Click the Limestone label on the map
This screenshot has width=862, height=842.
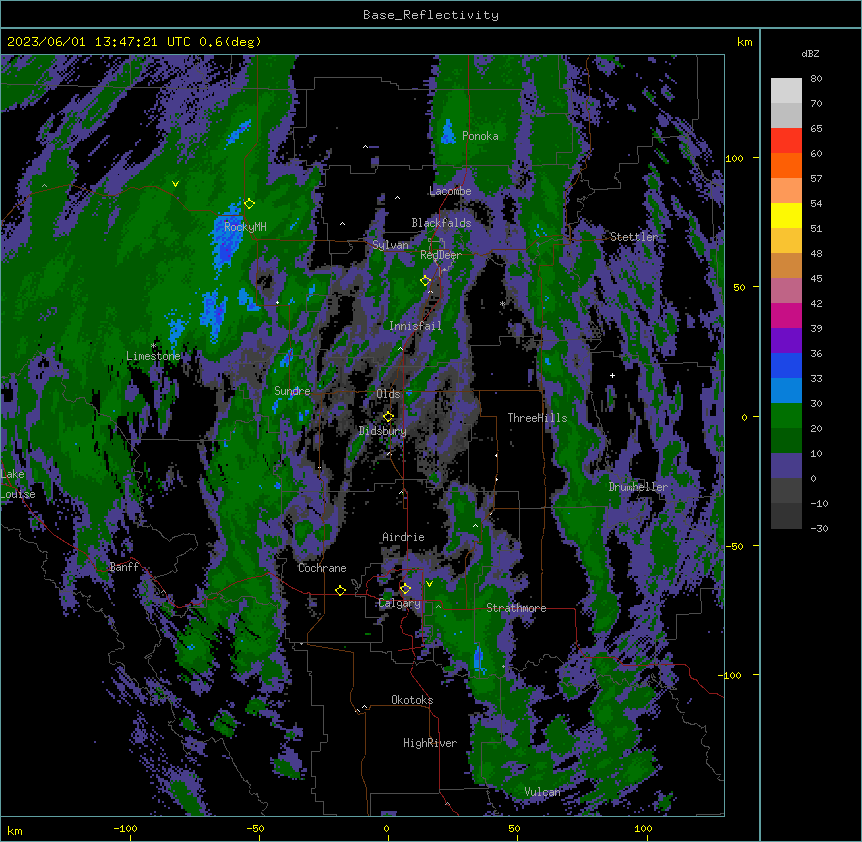tap(153, 356)
